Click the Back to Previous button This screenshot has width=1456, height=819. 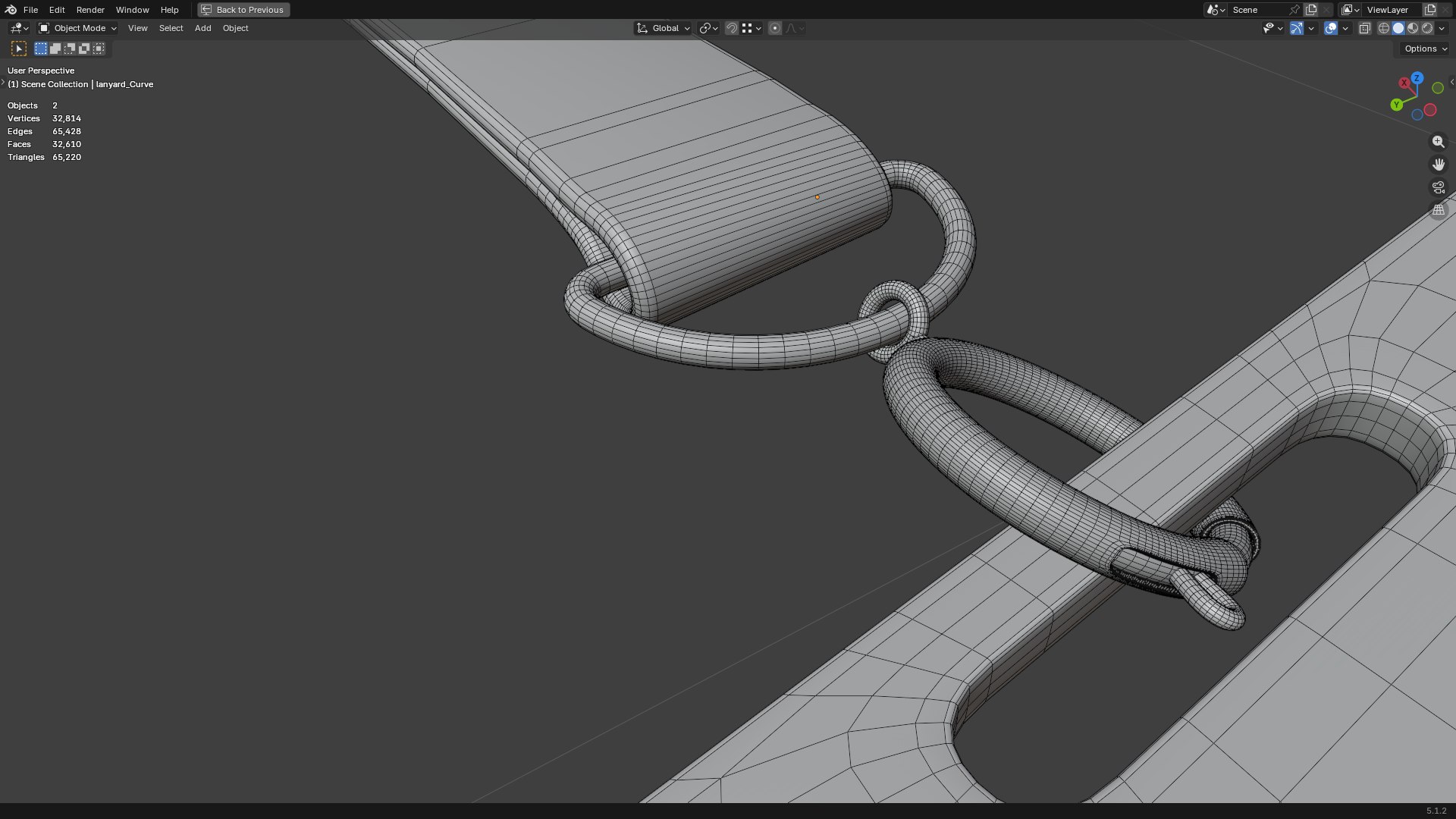[x=243, y=10]
